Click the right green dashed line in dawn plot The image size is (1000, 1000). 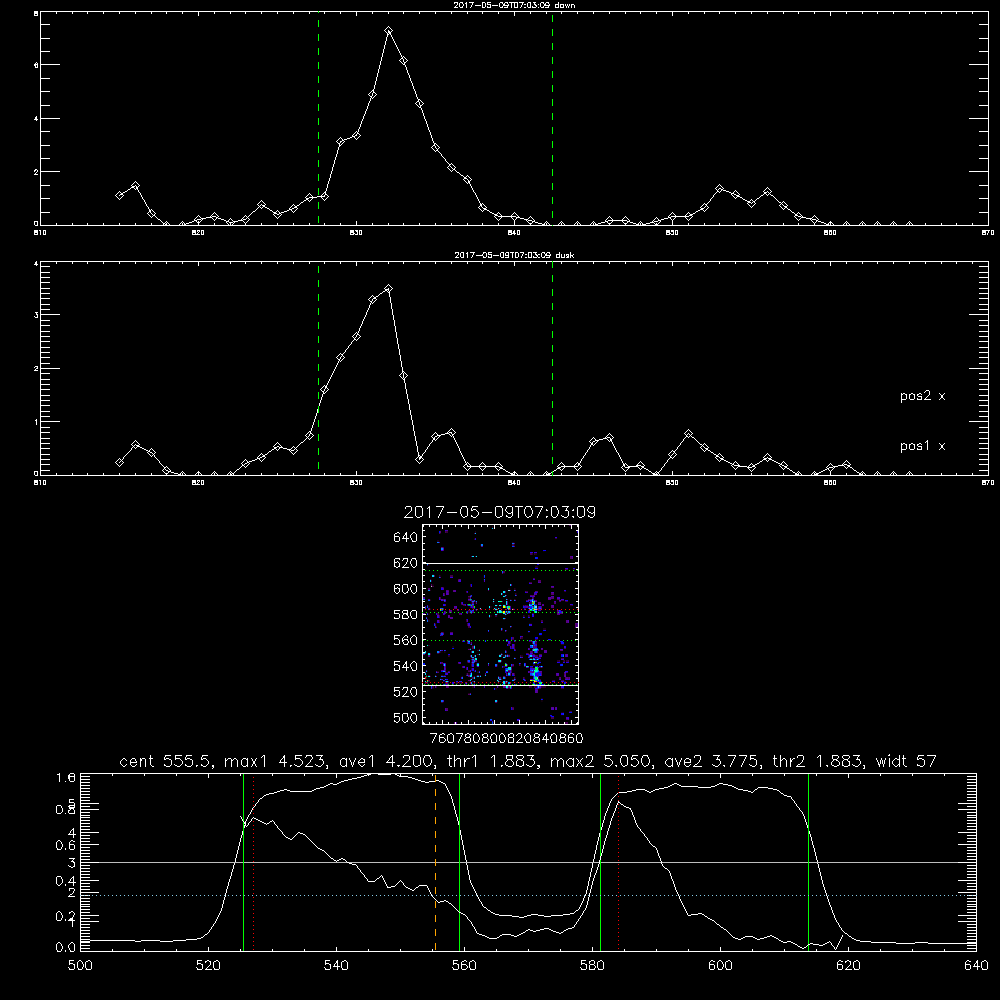552,118
